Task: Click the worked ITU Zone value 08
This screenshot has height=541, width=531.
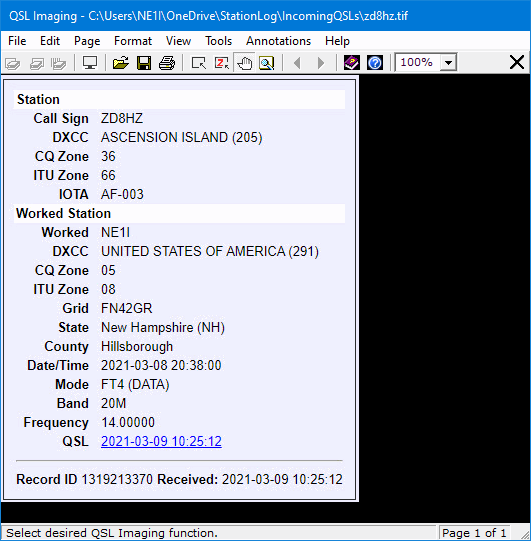Action: point(108,289)
